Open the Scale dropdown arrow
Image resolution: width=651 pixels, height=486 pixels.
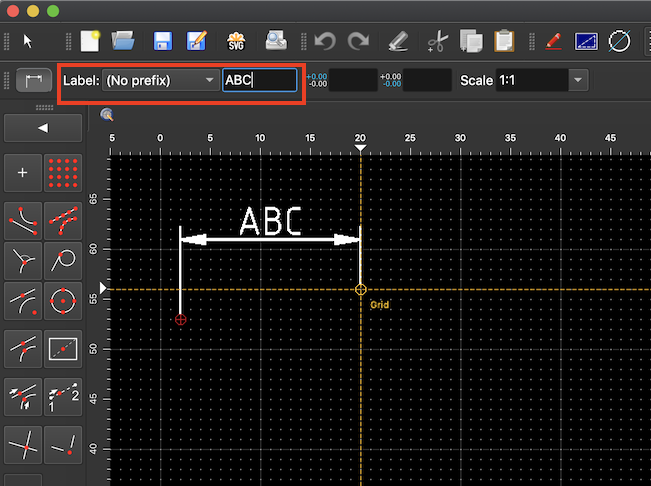pos(578,80)
